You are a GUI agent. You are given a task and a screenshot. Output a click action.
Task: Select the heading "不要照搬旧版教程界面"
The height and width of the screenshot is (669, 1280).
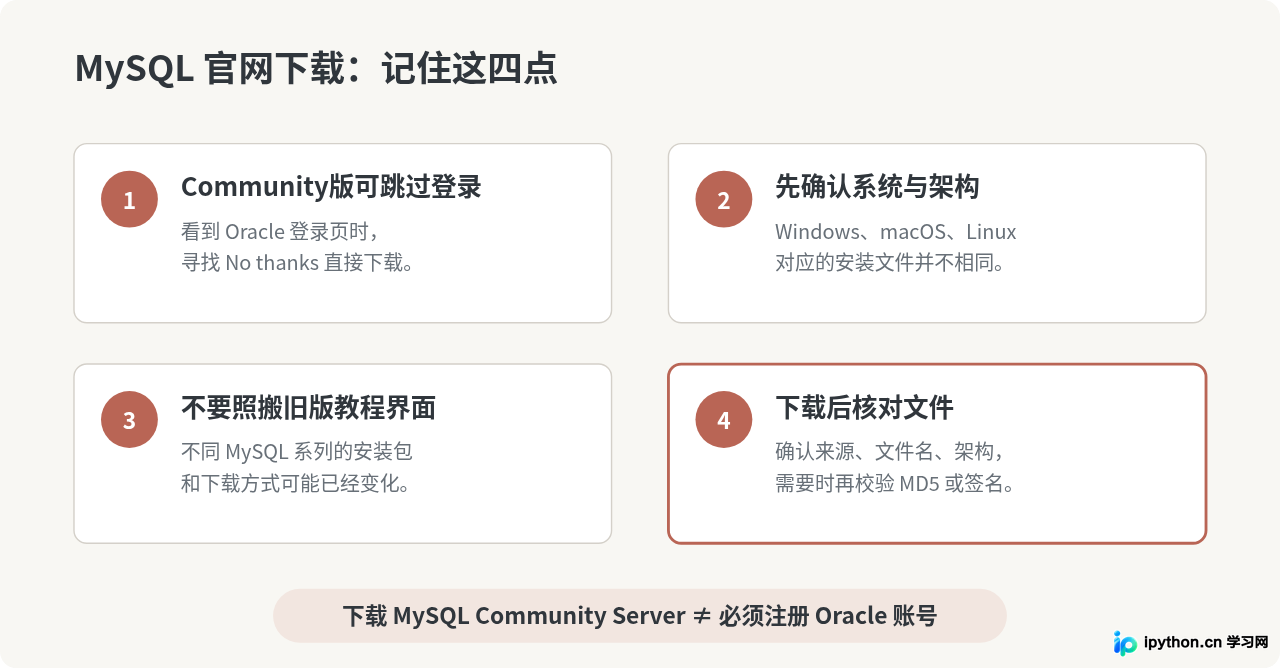tap(308, 408)
